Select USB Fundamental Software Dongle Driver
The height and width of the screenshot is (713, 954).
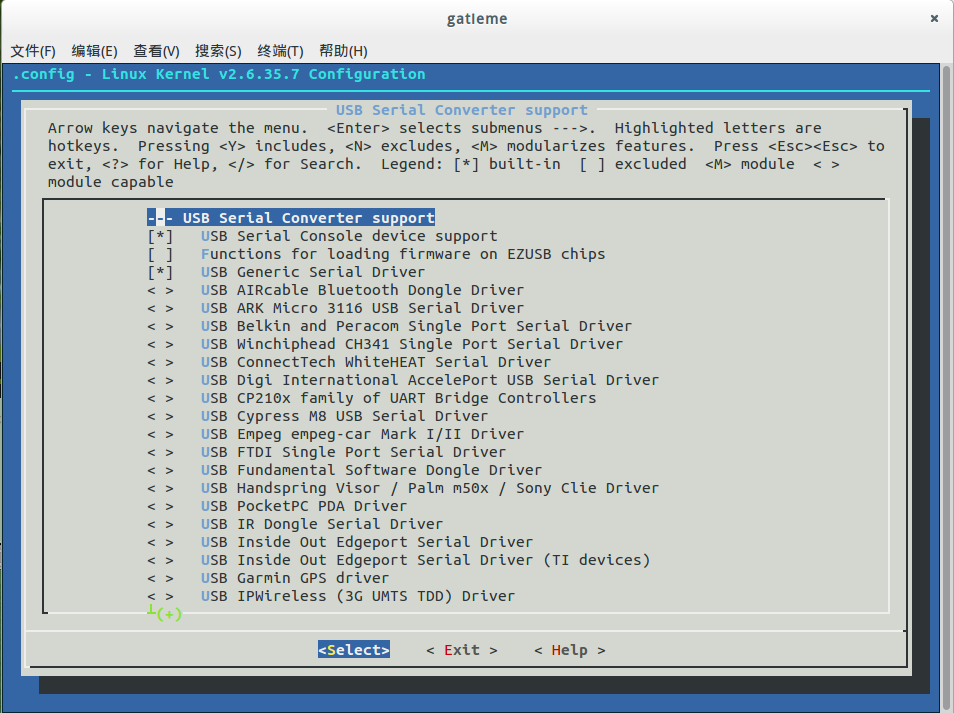click(371, 470)
